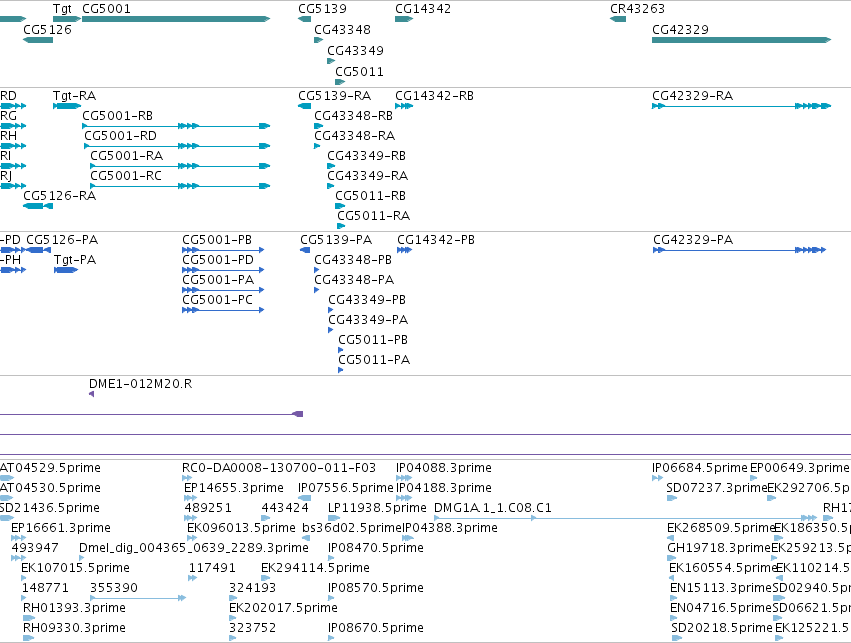Select the 355390 feature label
This screenshot has height=643, width=851.
pyautogui.click(x=114, y=588)
